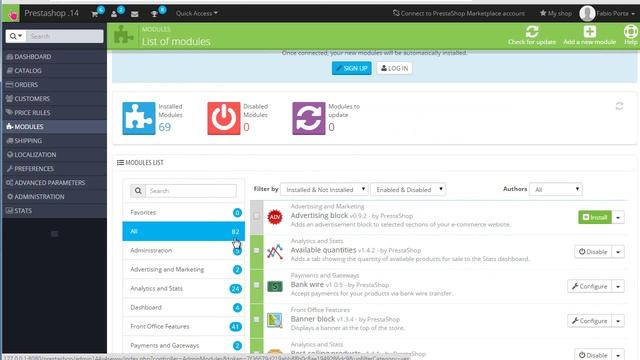This screenshot has width=640, height=360.
Task: Open Dashboard in the sidebar
Action: pyautogui.click(x=54, y=57)
